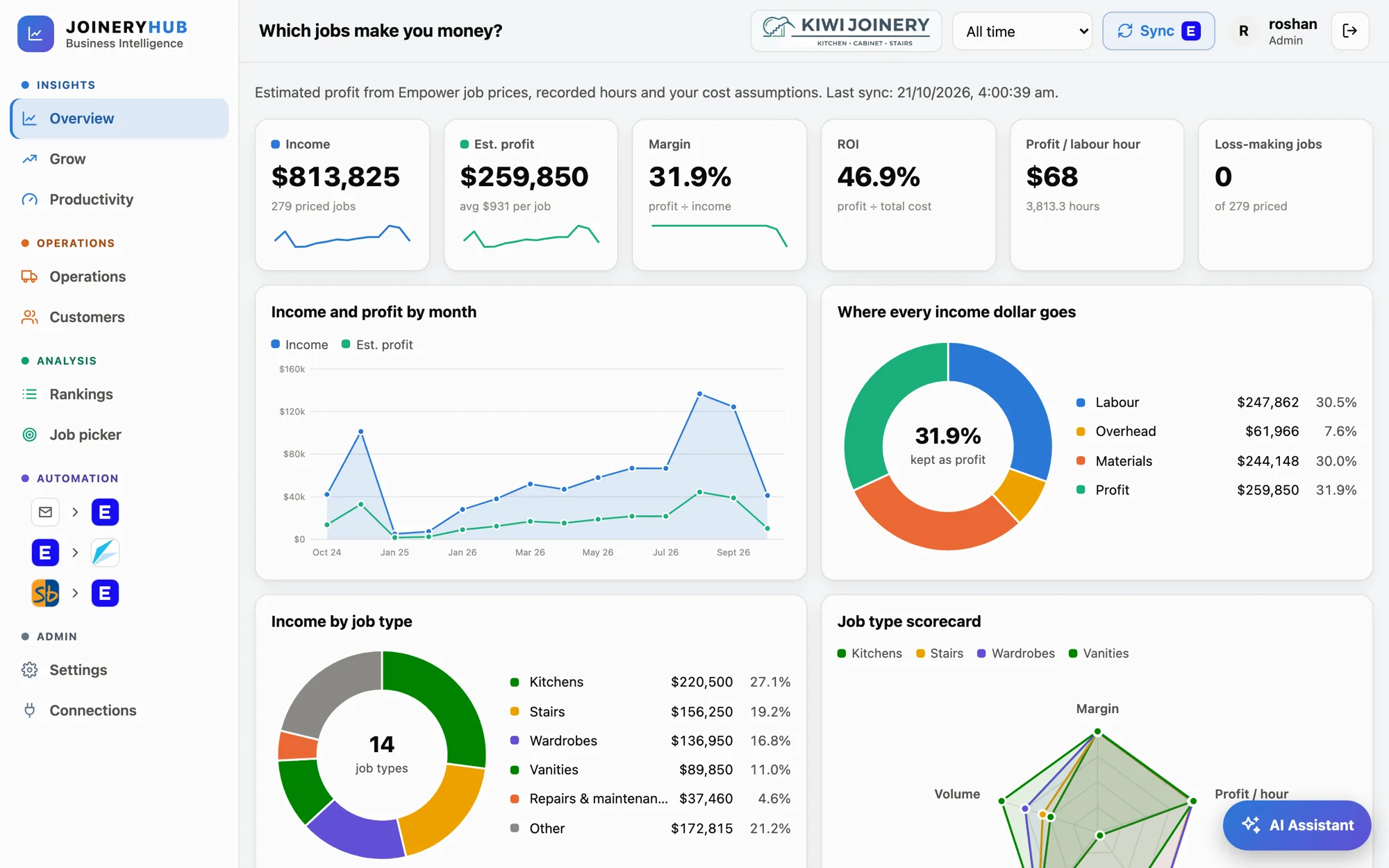Viewport: 1389px width, 868px height.
Task: Toggle Vanities in the scorecard legend
Action: [1099, 653]
